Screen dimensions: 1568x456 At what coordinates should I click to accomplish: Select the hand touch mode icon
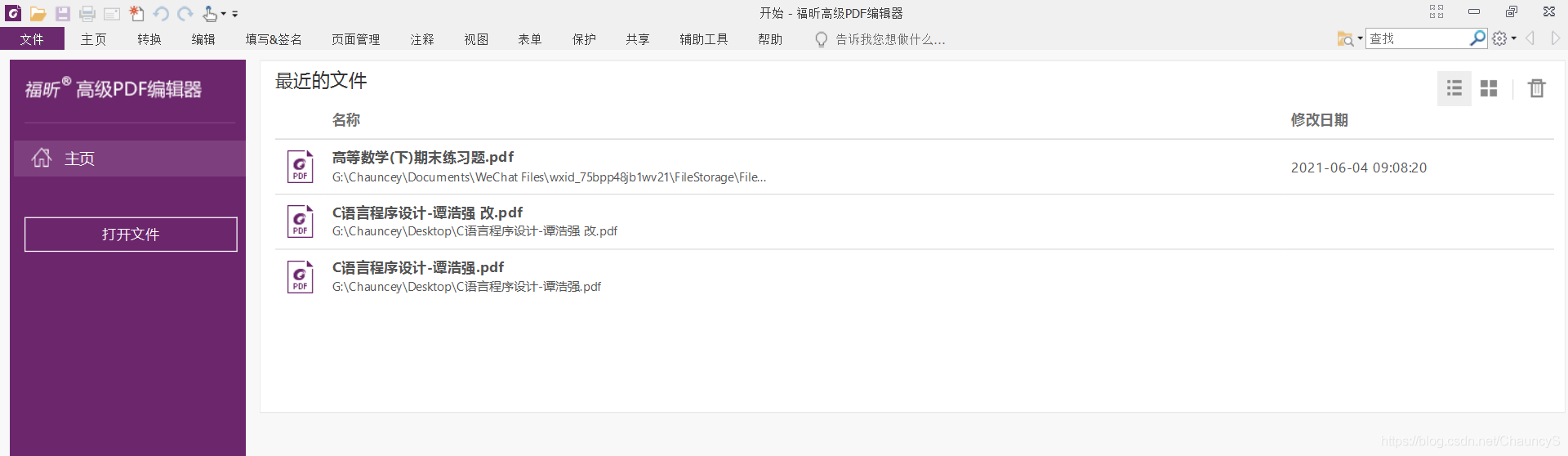pyautogui.click(x=210, y=14)
